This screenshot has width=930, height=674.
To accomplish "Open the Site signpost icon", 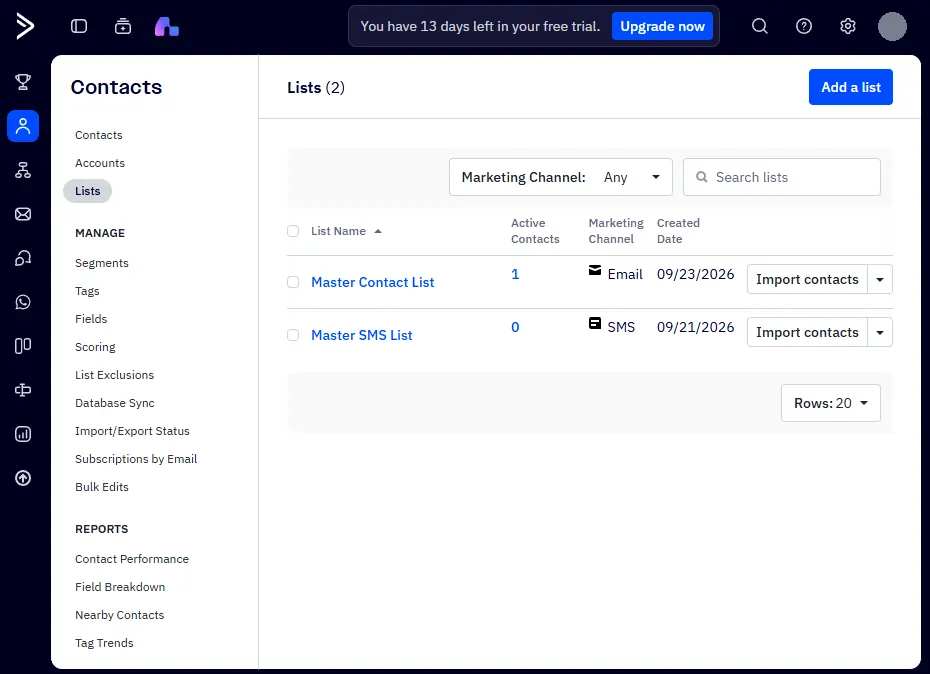I will coord(23,390).
